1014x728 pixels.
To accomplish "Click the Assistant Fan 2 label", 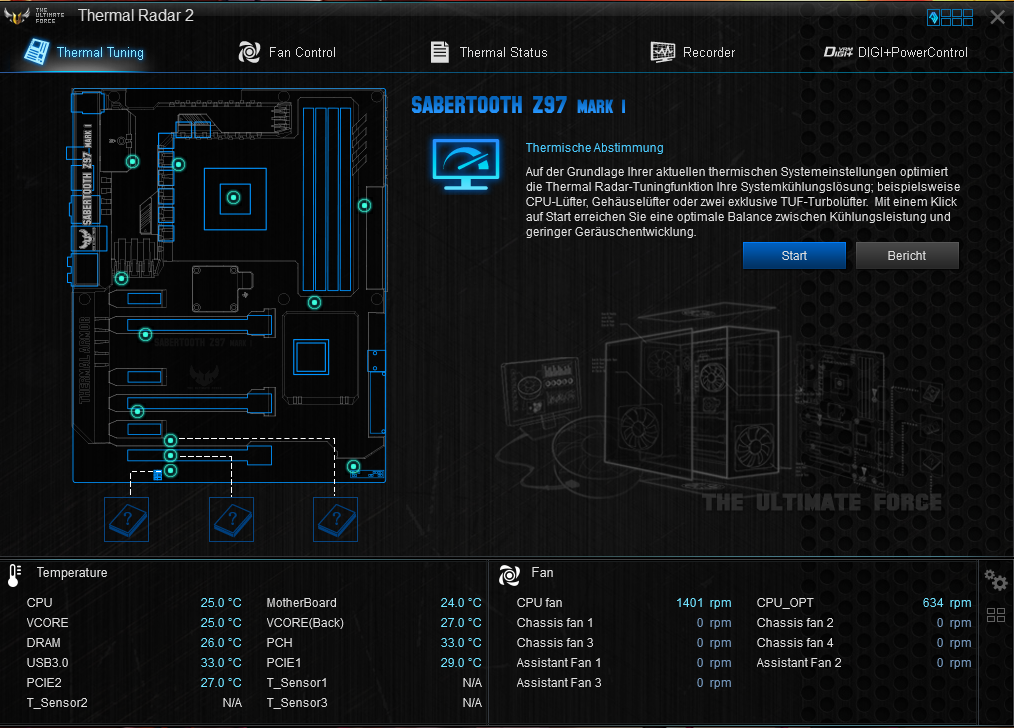I will [799, 663].
